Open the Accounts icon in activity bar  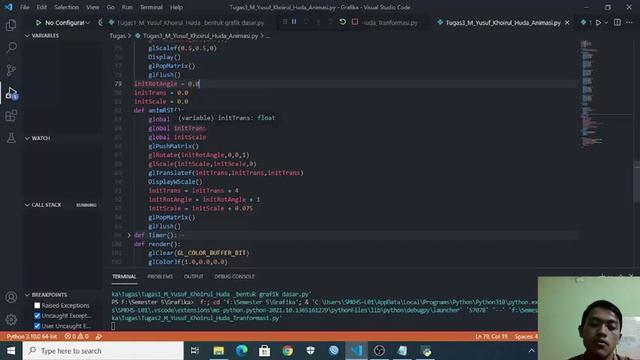pyautogui.click(x=11, y=297)
